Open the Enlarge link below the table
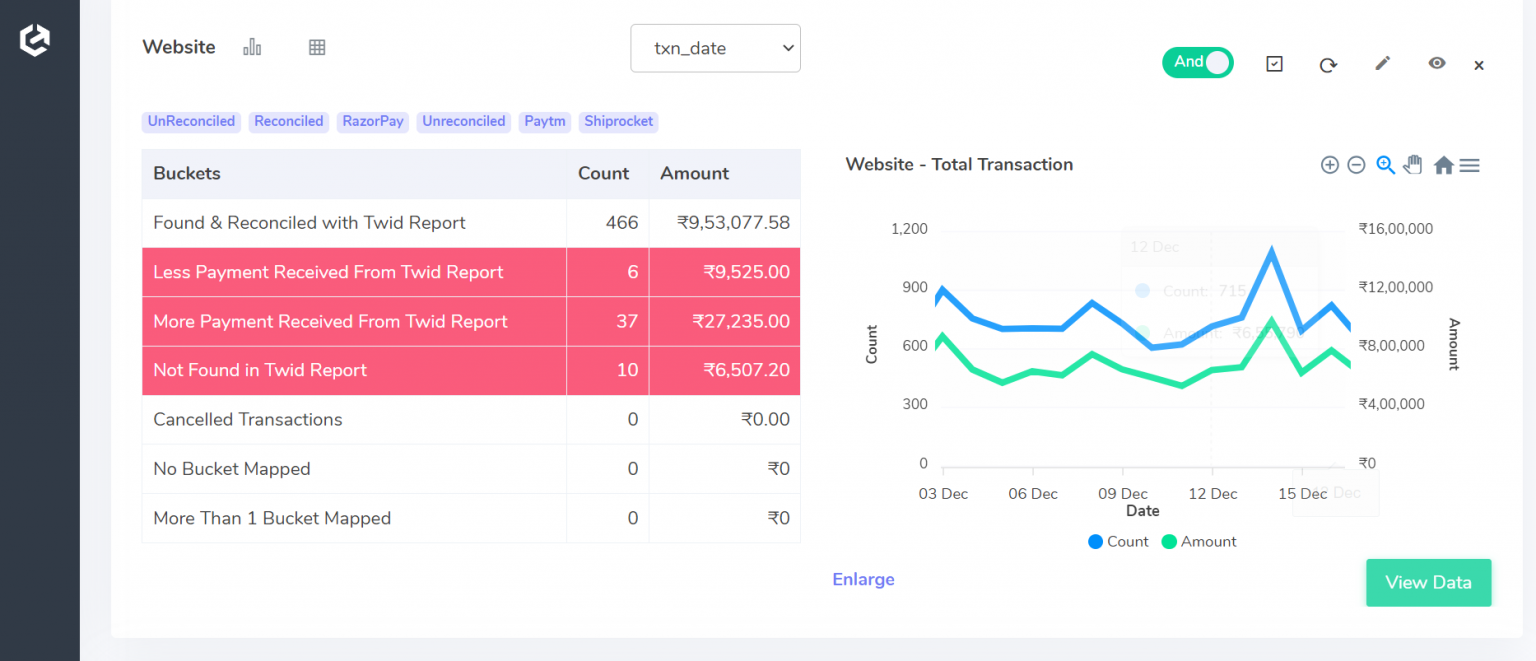1536x661 pixels. point(863,579)
